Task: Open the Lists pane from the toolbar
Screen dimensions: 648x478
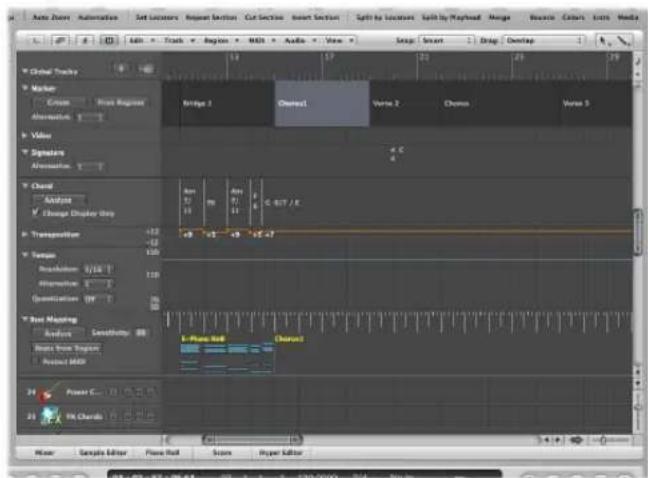Action: (601, 17)
